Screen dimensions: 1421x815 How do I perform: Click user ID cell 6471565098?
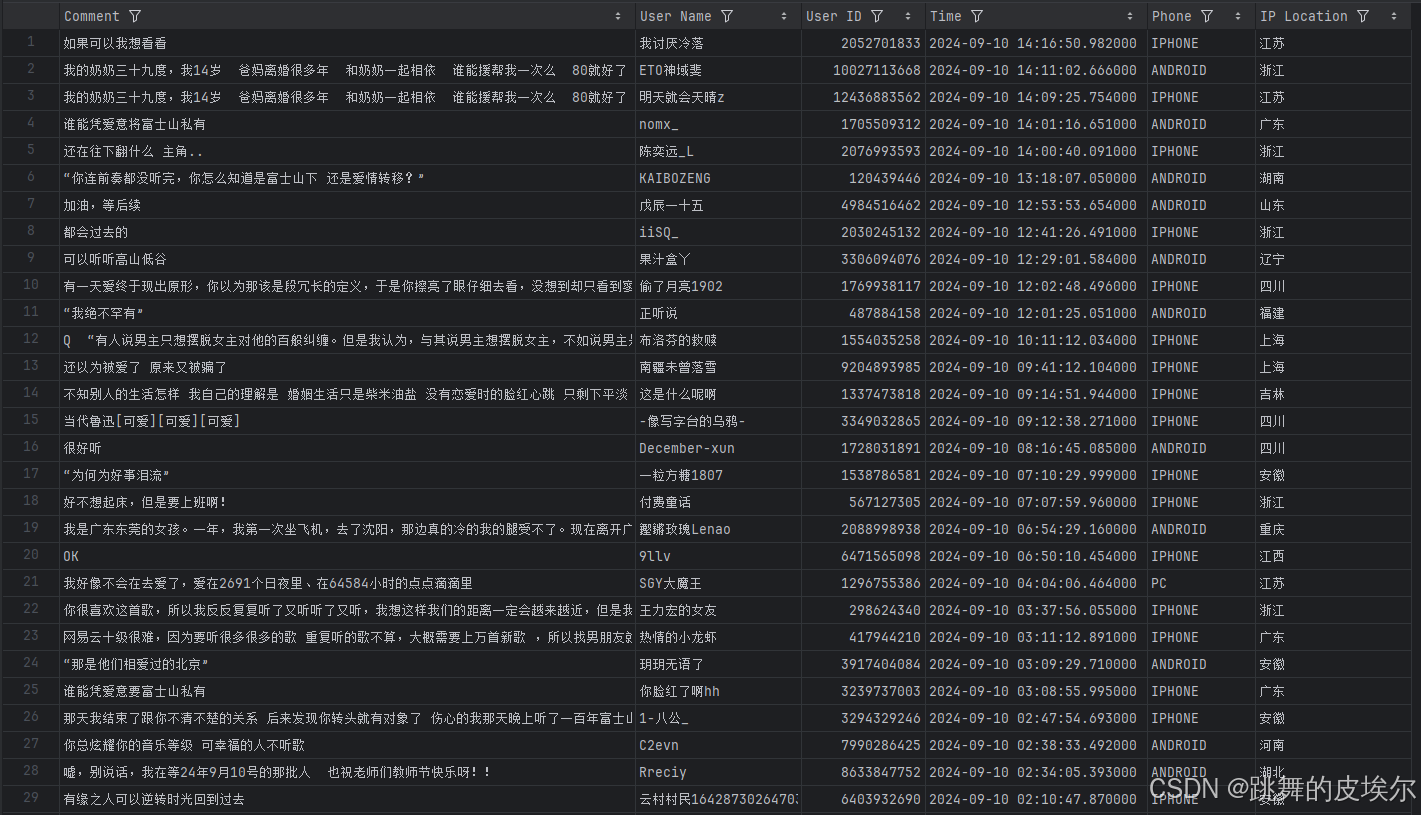[863, 556]
